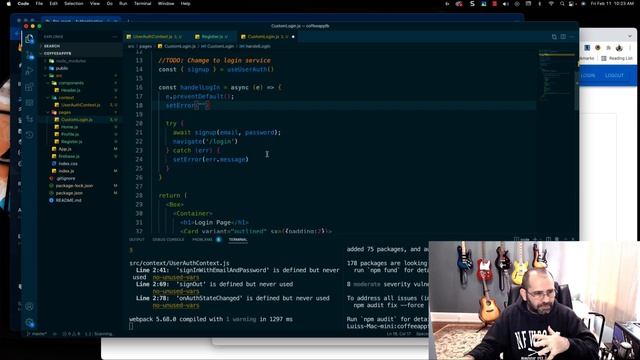The image size is (640, 360).
Task: Click the first no-unused-vars link in terminal
Action: (x=176, y=277)
